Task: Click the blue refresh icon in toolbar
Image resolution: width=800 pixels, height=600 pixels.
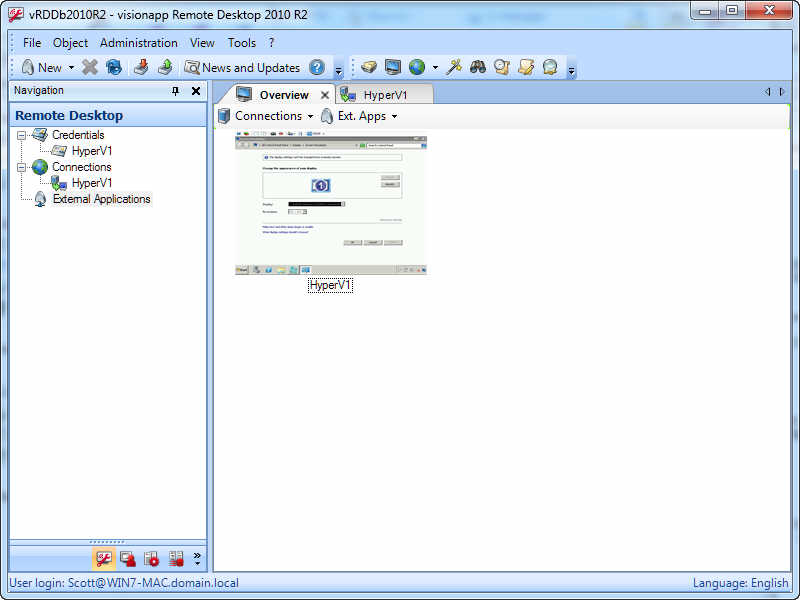Action: click(x=114, y=67)
